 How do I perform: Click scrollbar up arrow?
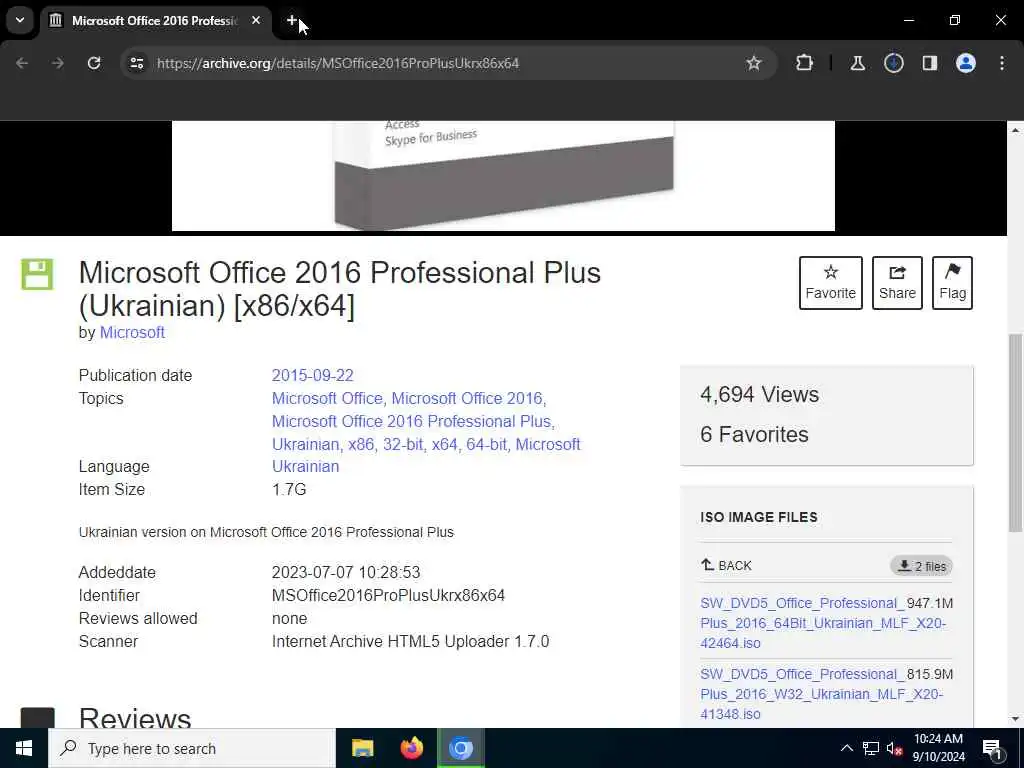pyautogui.click(x=1015, y=130)
